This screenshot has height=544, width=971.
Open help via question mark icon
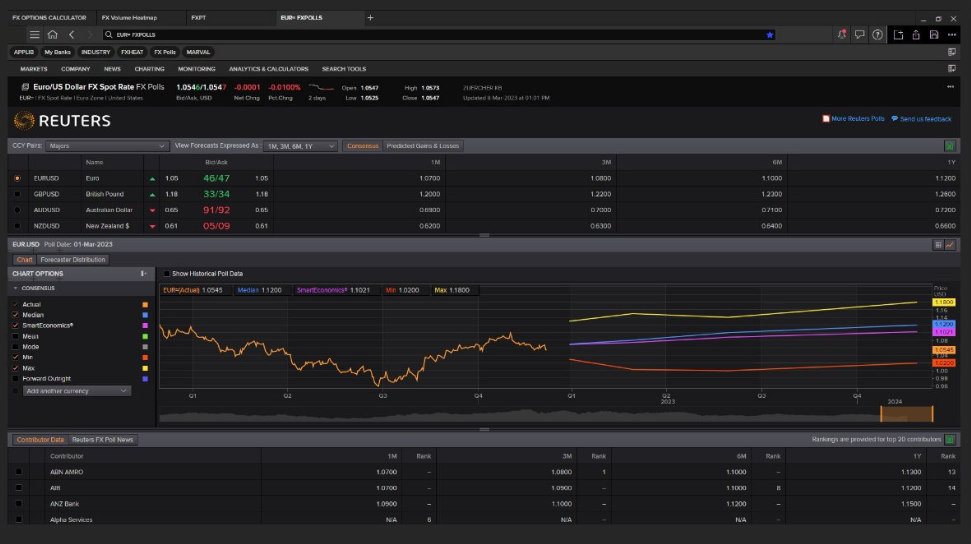(877, 34)
